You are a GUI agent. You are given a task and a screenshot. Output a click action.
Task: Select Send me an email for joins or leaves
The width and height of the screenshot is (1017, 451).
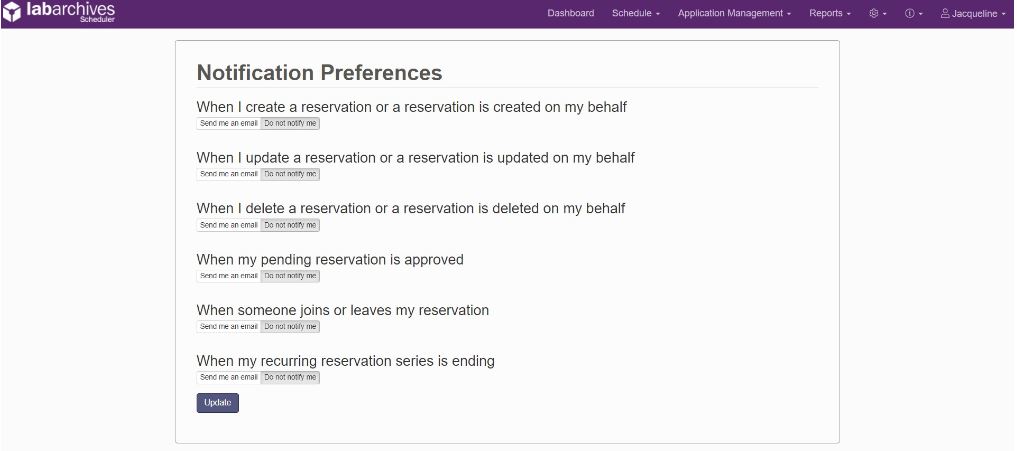coord(228,326)
